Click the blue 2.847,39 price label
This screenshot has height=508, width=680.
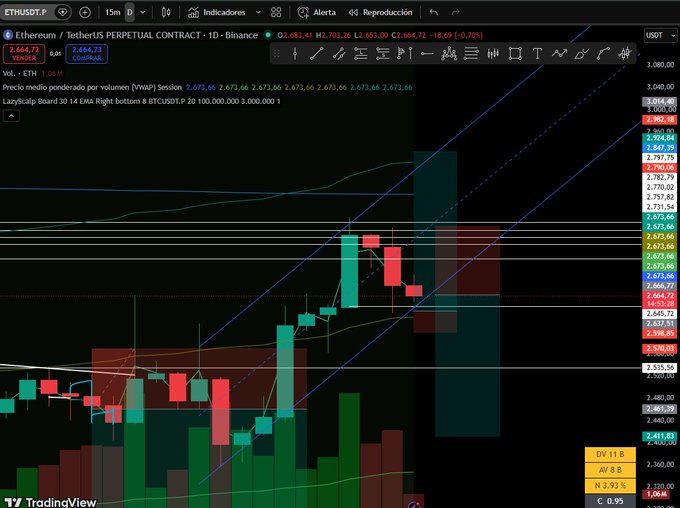(660, 148)
